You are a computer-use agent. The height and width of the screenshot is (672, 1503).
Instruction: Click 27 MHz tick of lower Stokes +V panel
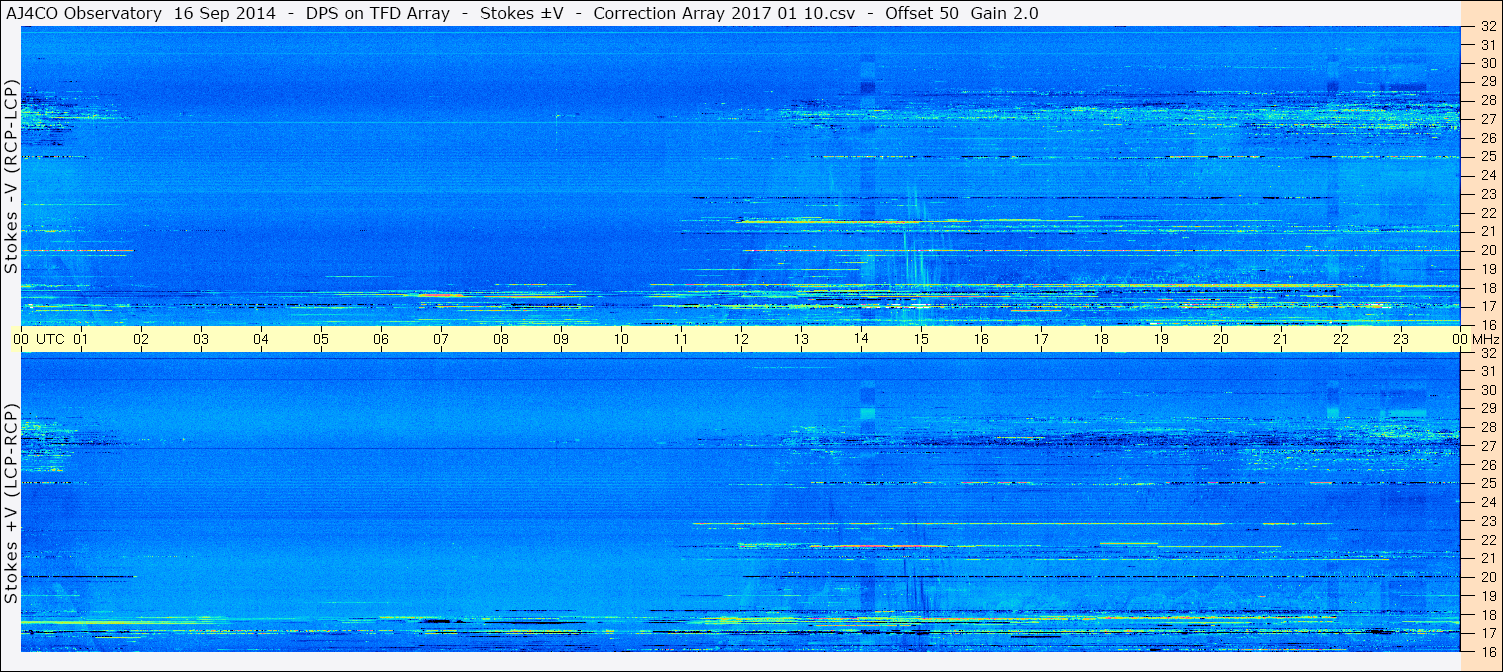1487,446
